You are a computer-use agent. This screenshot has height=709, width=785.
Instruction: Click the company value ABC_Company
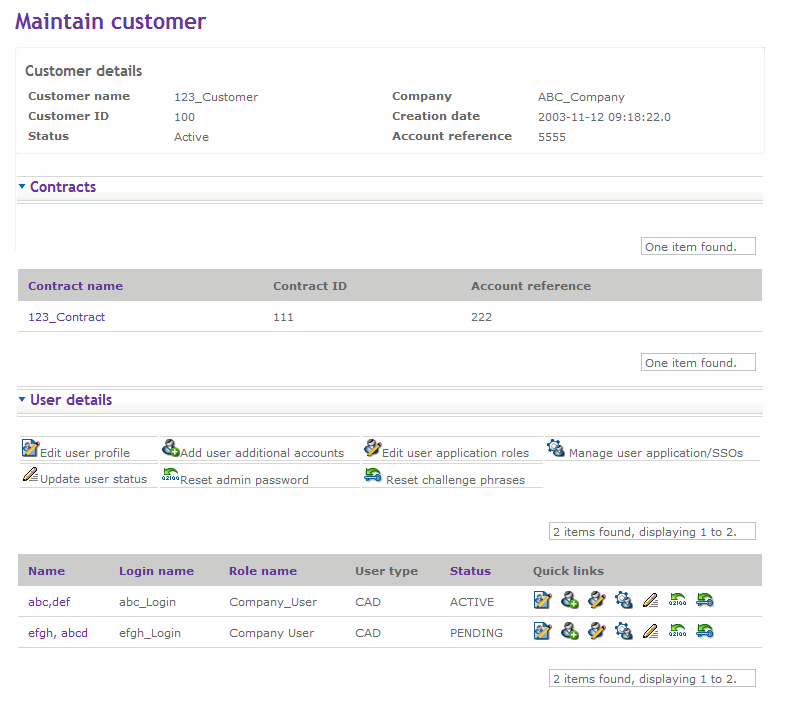(x=581, y=97)
